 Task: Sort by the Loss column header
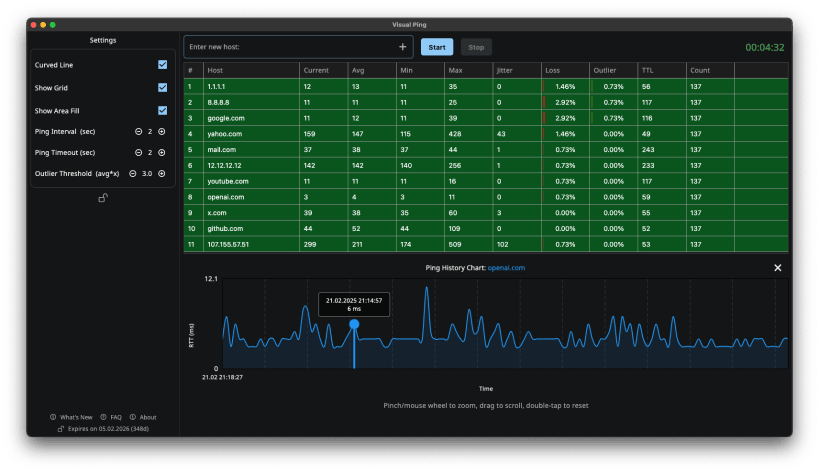pos(565,70)
